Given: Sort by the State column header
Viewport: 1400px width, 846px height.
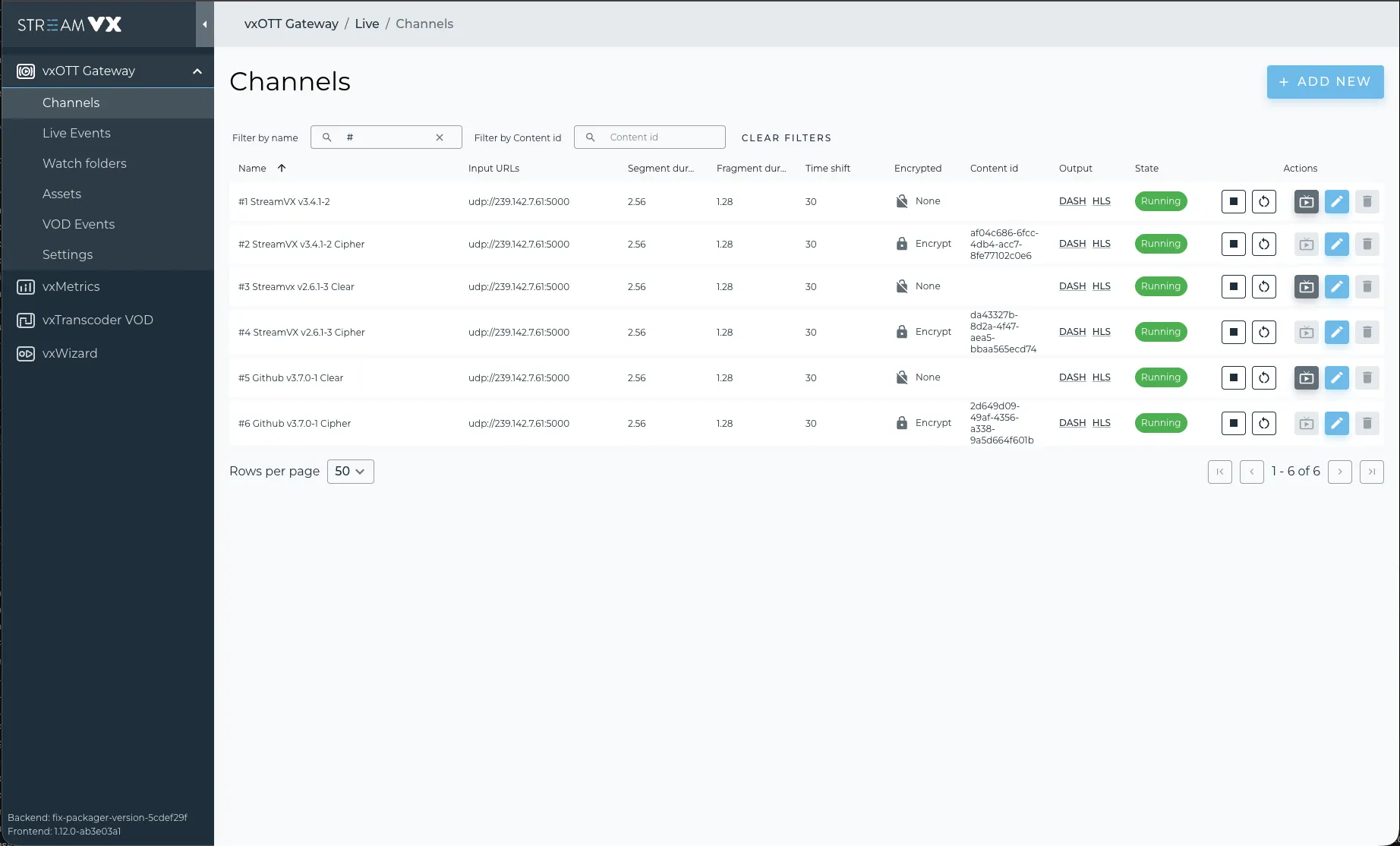Looking at the screenshot, I should click(x=1146, y=168).
